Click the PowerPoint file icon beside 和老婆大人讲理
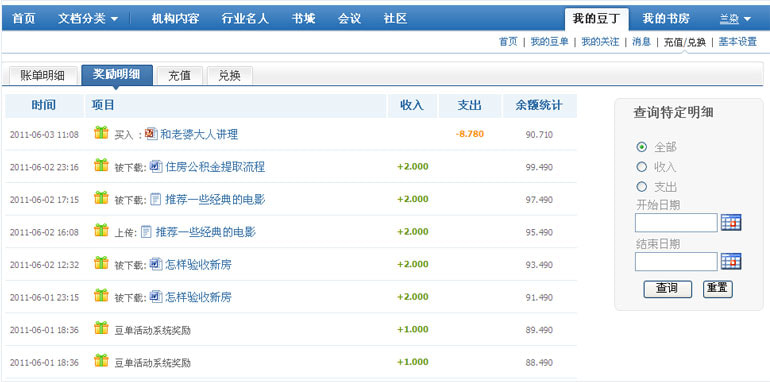The height and width of the screenshot is (382, 770). pos(152,134)
